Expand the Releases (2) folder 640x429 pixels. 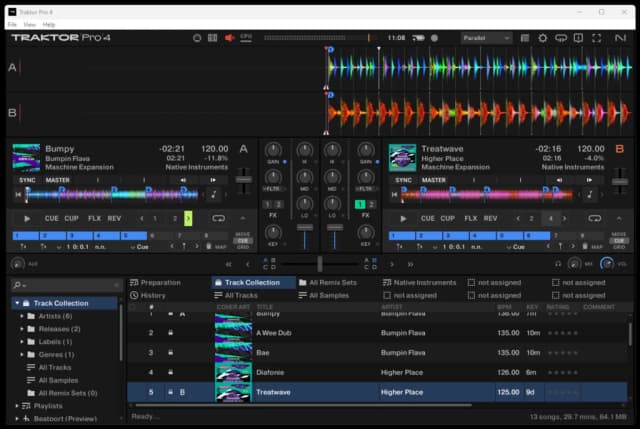[22, 329]
